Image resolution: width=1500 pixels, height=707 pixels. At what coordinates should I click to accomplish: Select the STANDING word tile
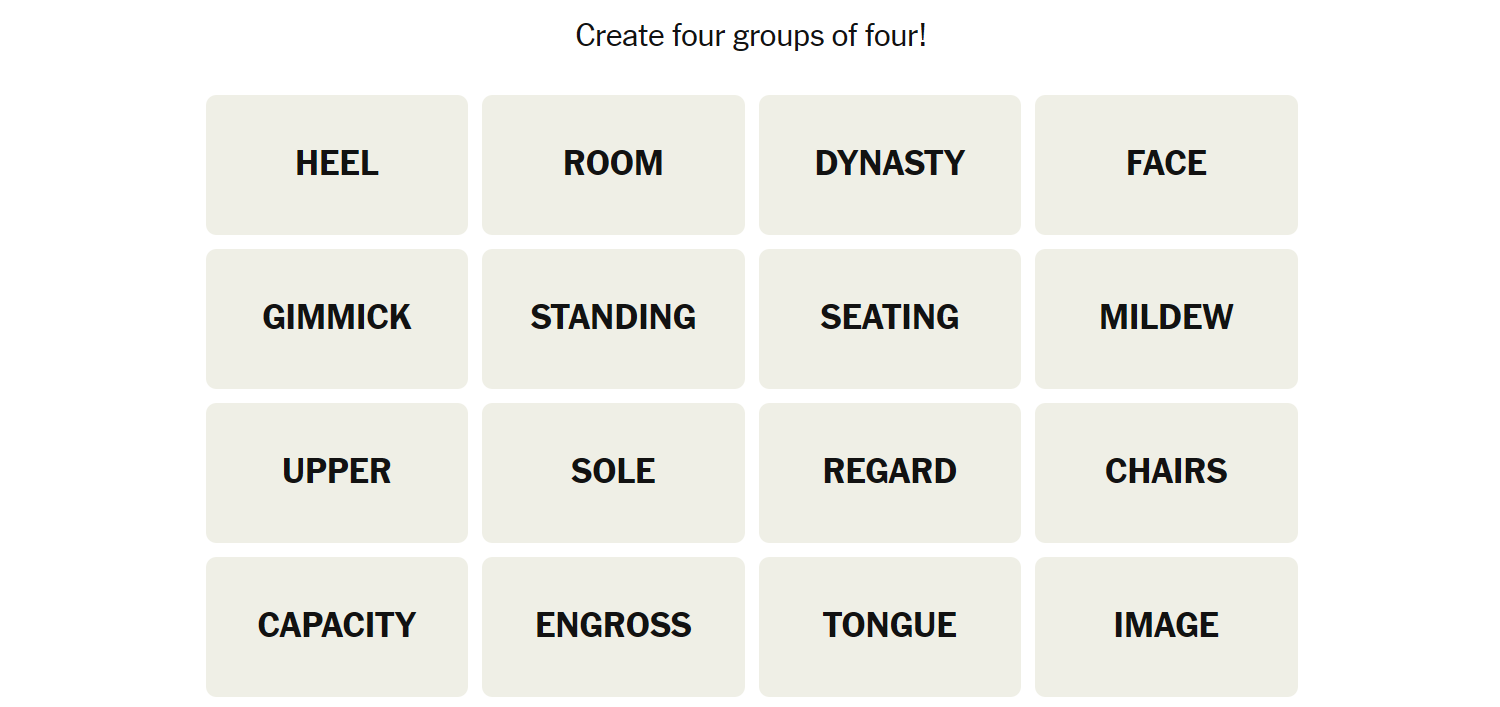pos(613,319)
